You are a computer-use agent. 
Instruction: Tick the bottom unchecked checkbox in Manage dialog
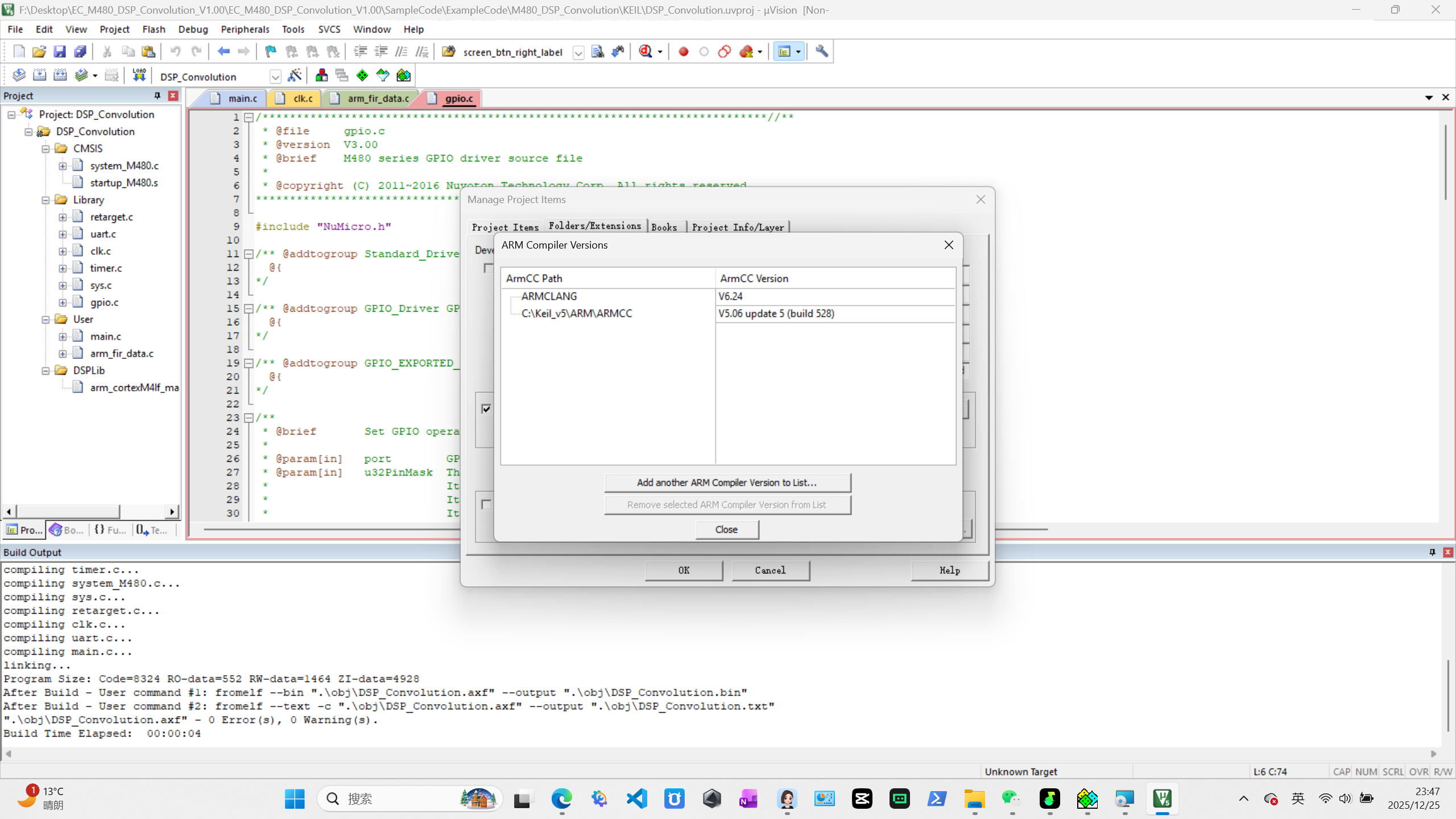486,504
